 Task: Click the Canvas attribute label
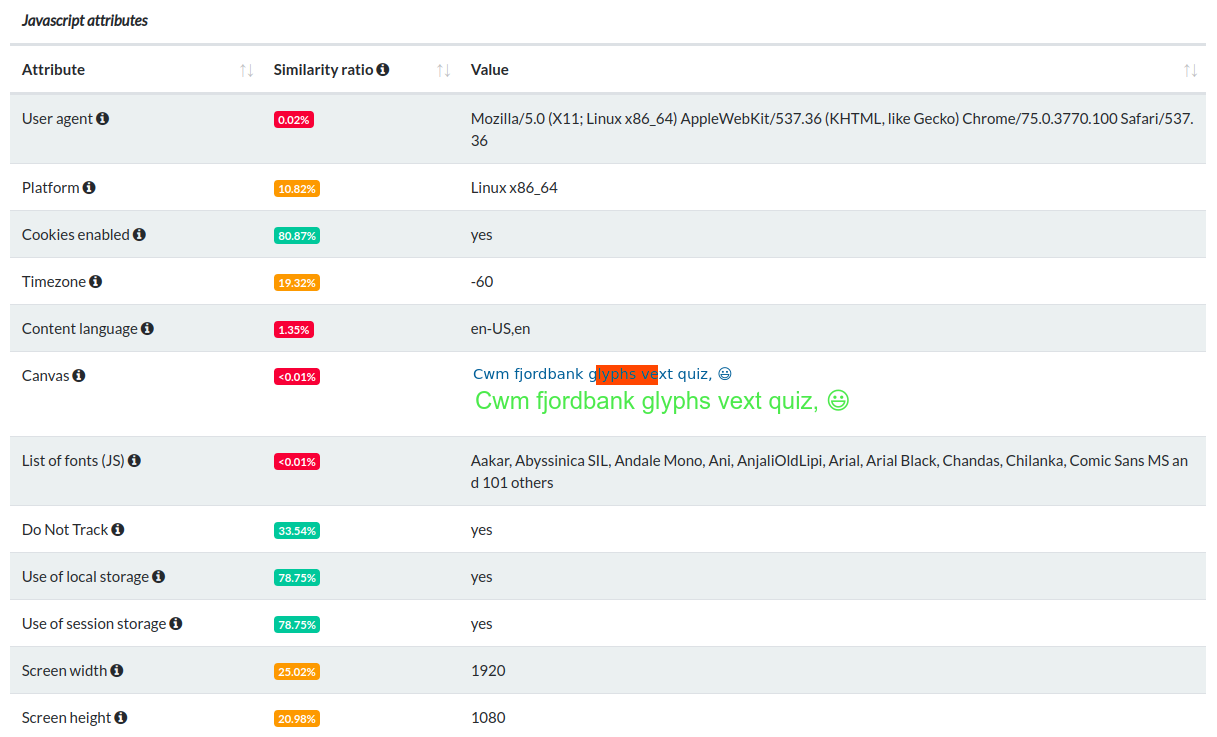pos(46,375)
